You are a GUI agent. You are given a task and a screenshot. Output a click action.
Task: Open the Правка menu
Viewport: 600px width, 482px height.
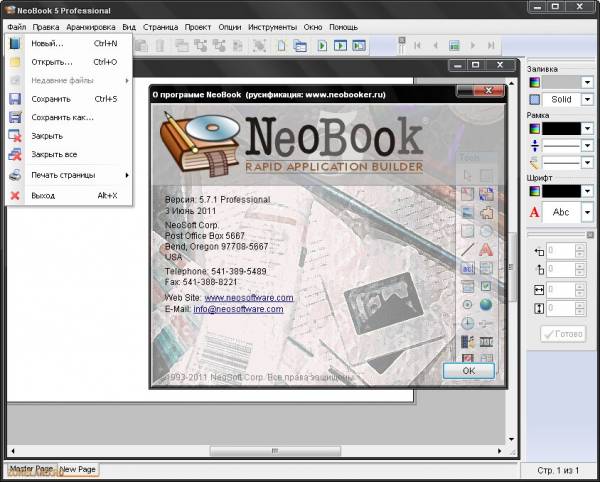46,28
